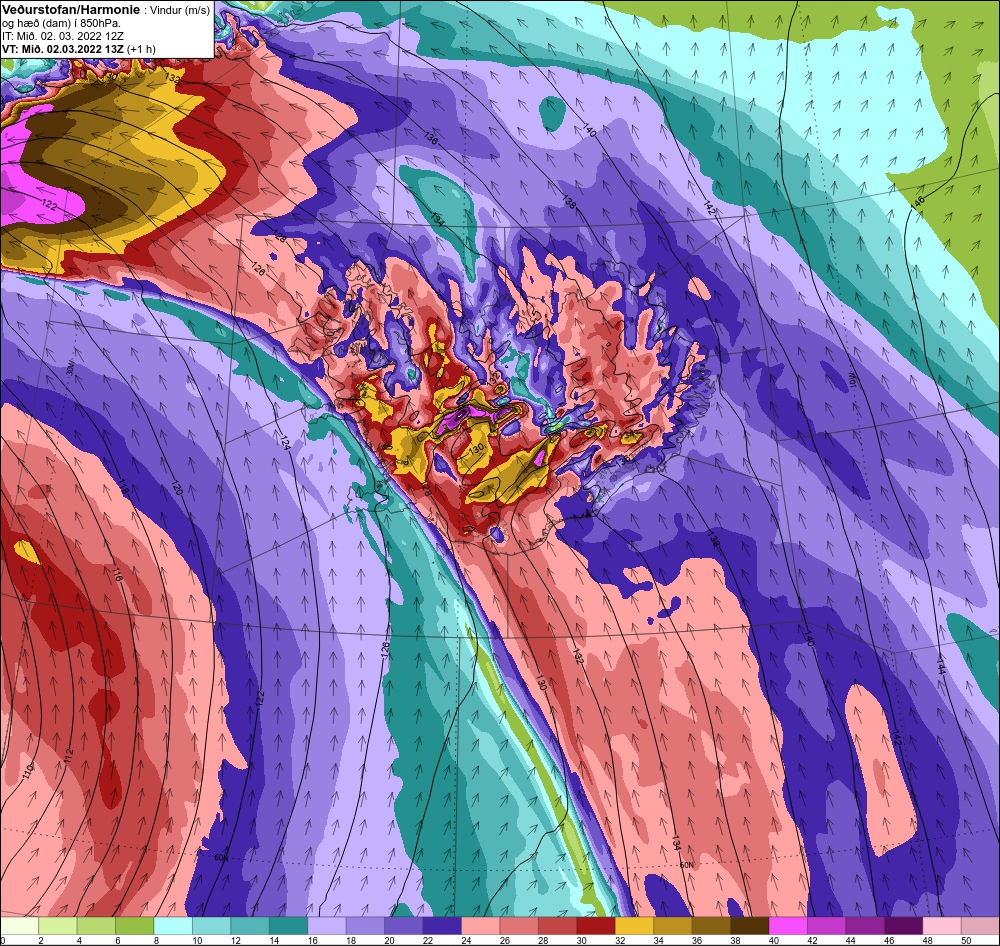Click the '128' contour label

point(279,238)
